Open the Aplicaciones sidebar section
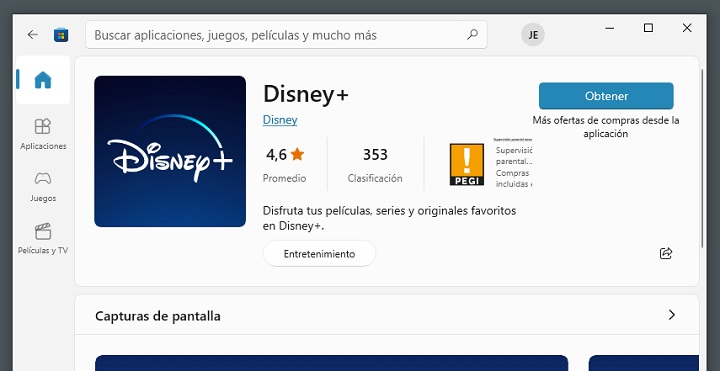The height and width of the screenshot is (371, 720). (x=43, y=134)
